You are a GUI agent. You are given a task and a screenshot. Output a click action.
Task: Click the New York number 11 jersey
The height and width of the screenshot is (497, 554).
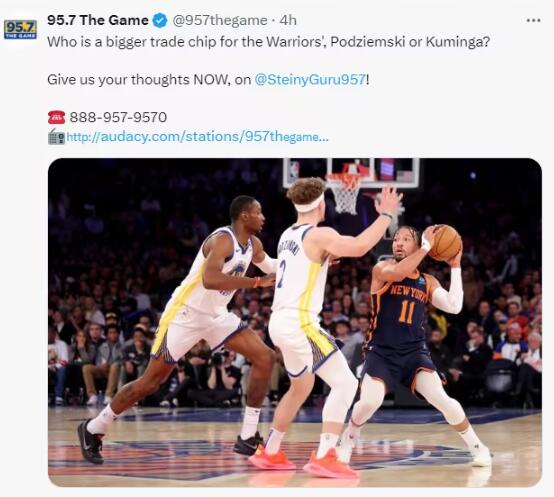[x=401, y=307]
